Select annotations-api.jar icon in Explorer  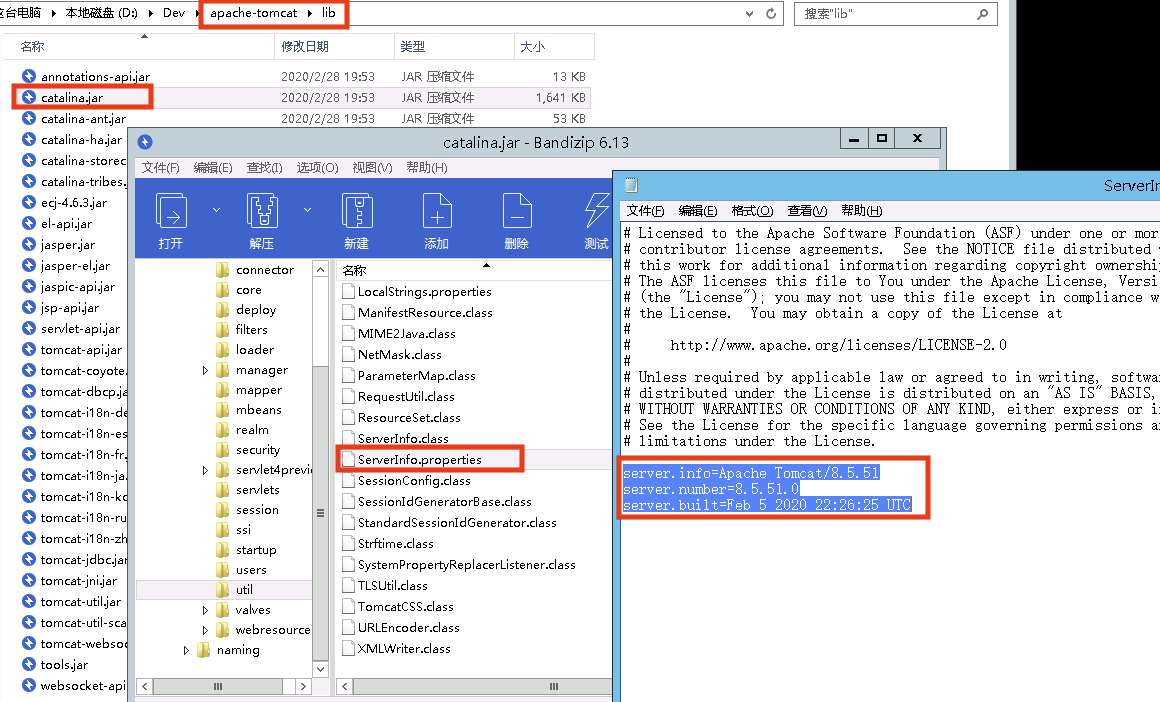(x=29, y=75)
